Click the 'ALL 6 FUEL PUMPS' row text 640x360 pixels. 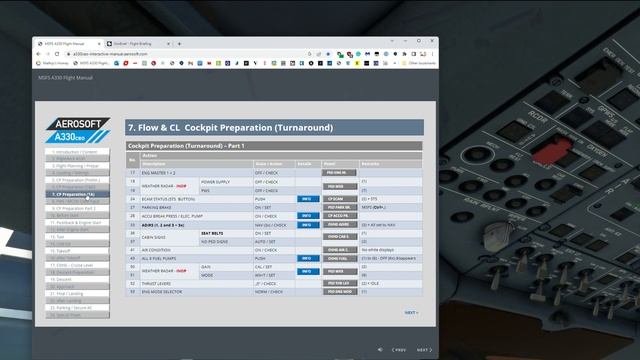click(159, 258)
